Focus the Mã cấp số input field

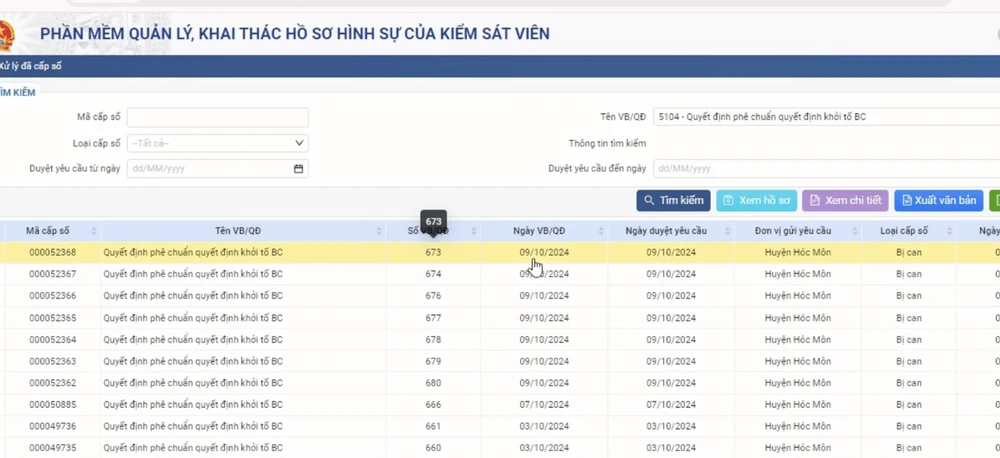point(217,117)
